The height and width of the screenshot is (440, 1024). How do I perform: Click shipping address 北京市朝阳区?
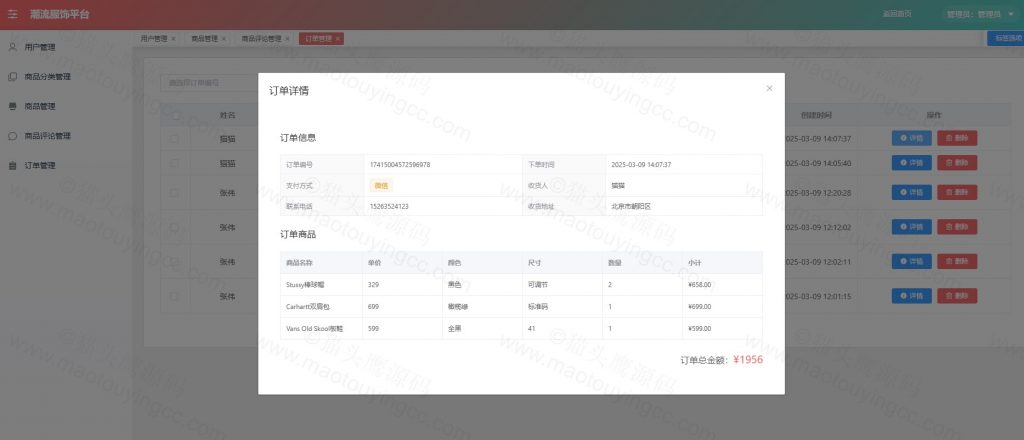coord(631,206)
